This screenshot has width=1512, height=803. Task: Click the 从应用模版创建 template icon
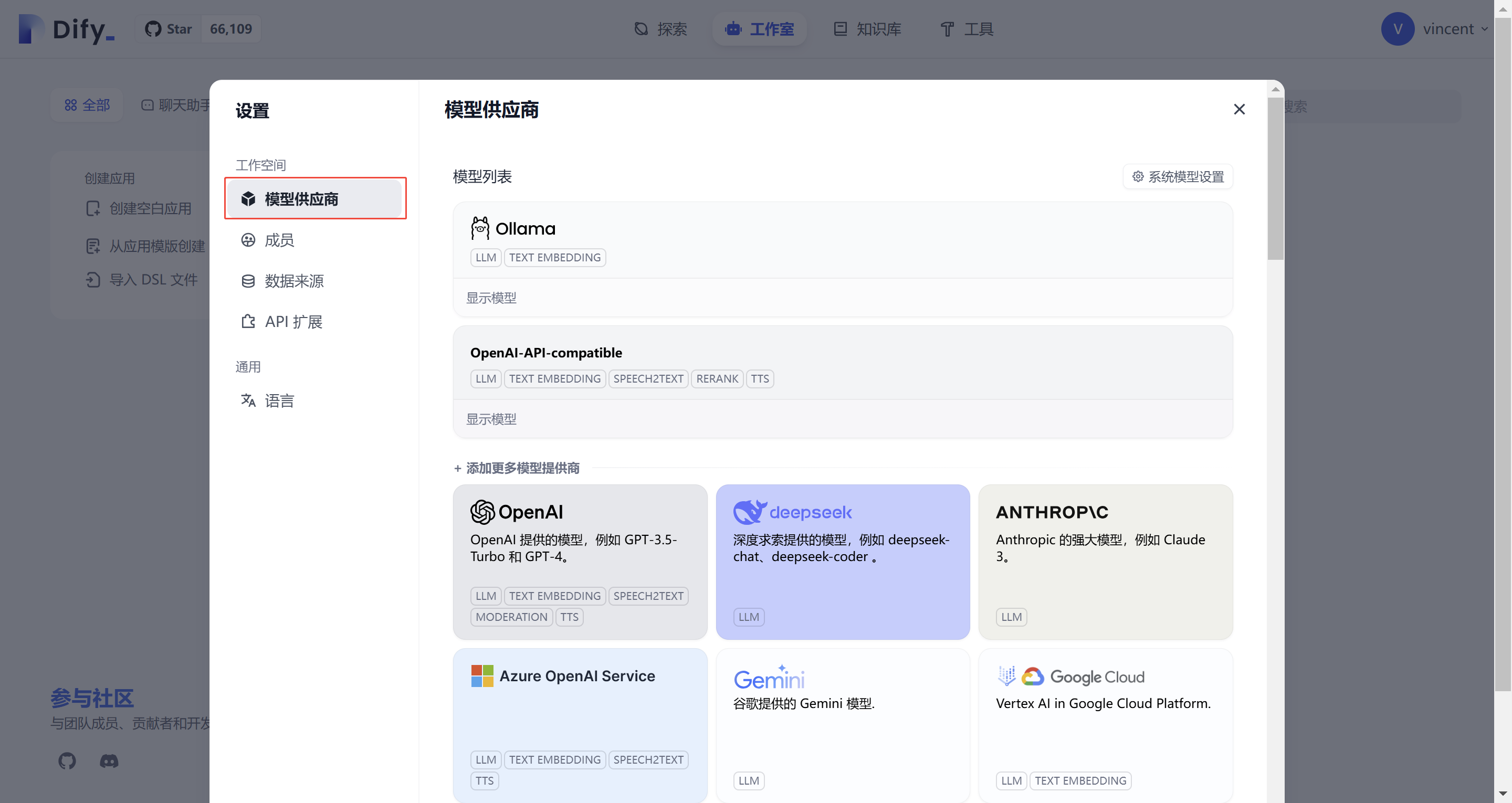pyautogui.click(x=93, y=246)
